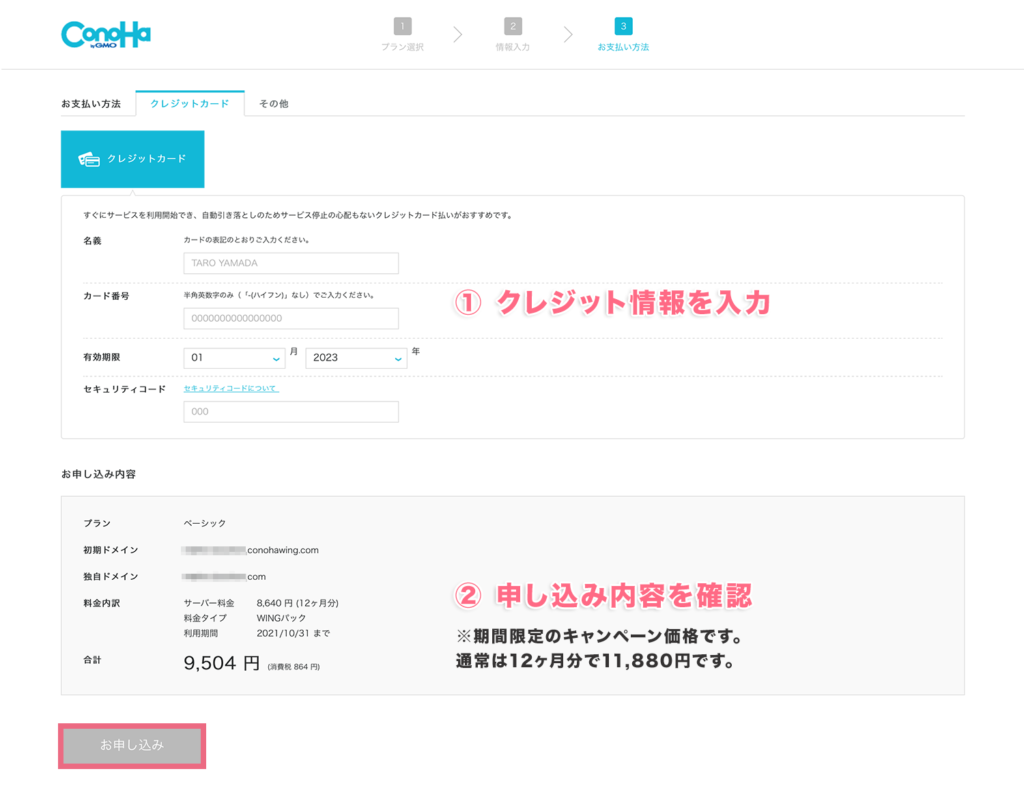This screenshot has width=1024, height=795.
Task: Select step 2 information entry indicator
Action: tap(513, 26)
